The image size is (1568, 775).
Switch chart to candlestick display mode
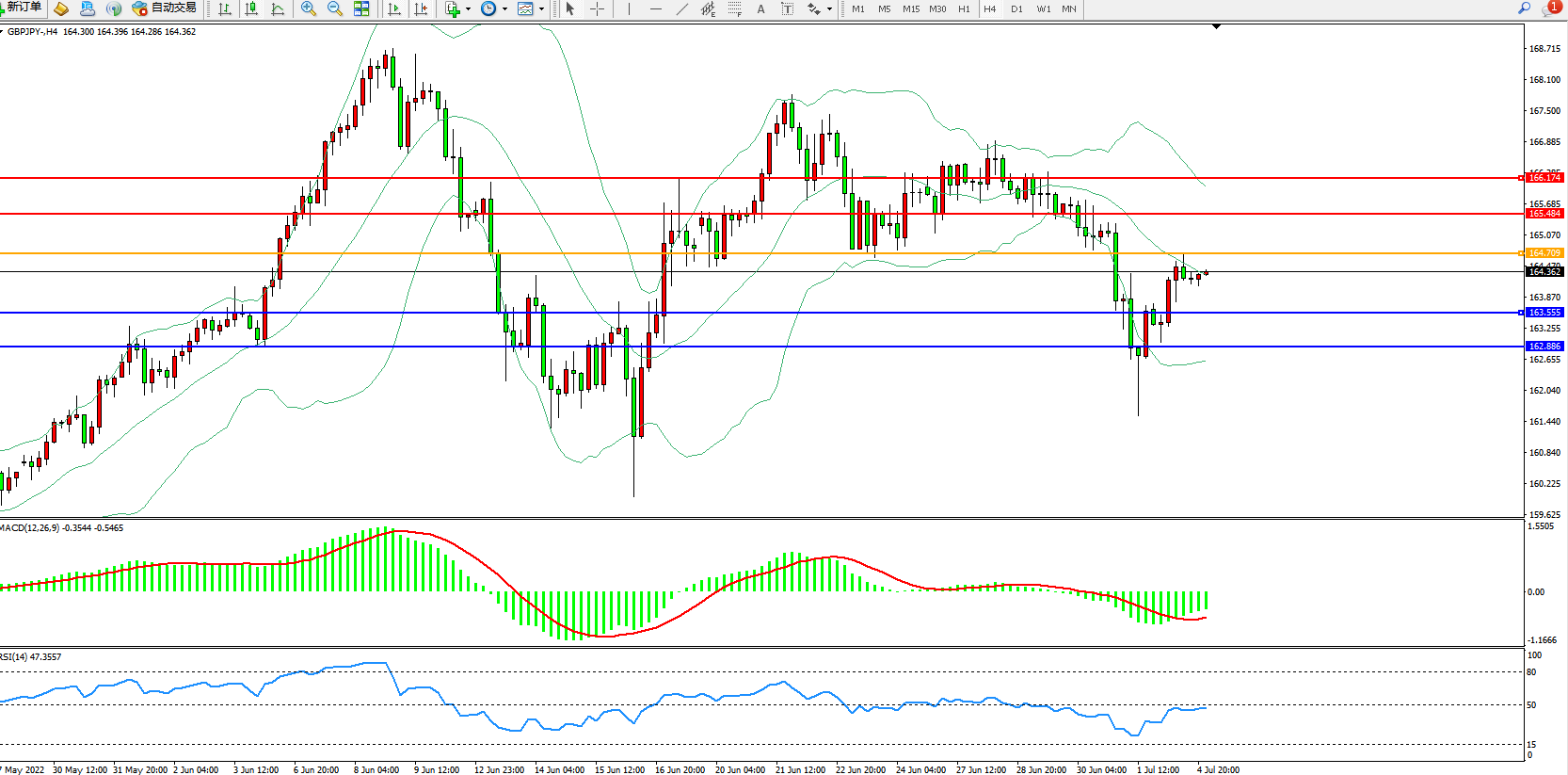(251, 8)
